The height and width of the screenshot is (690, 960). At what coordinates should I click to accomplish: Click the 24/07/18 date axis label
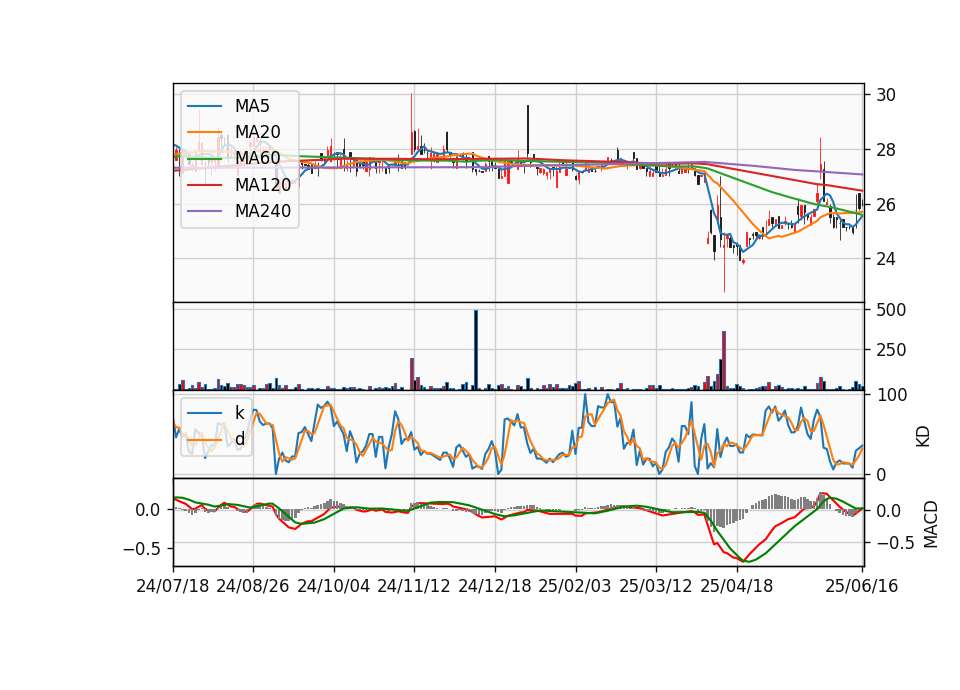173,586
